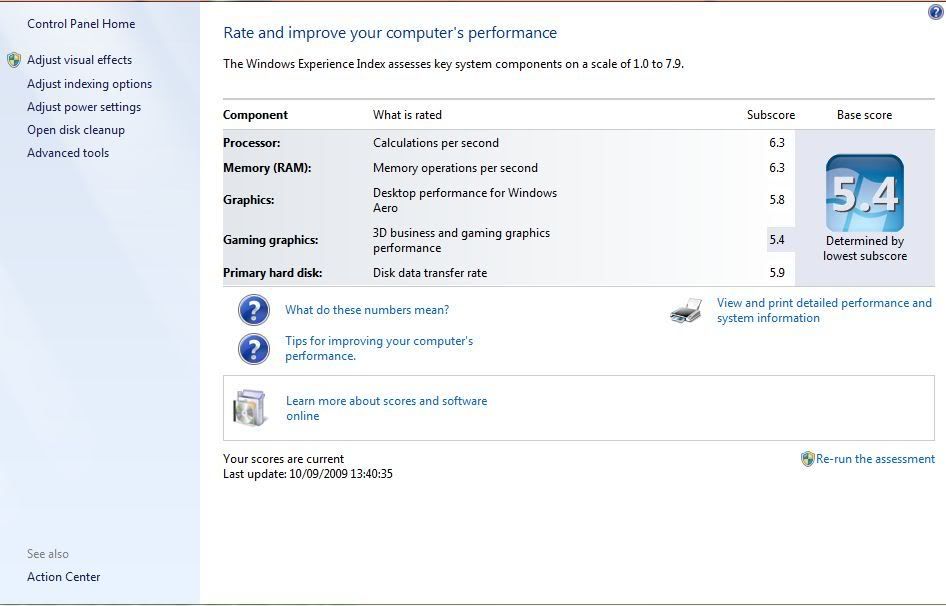Screen dimensions: 946x606
Task: Open 'Learn more about scores and software online'
Action: pos(386,408)
